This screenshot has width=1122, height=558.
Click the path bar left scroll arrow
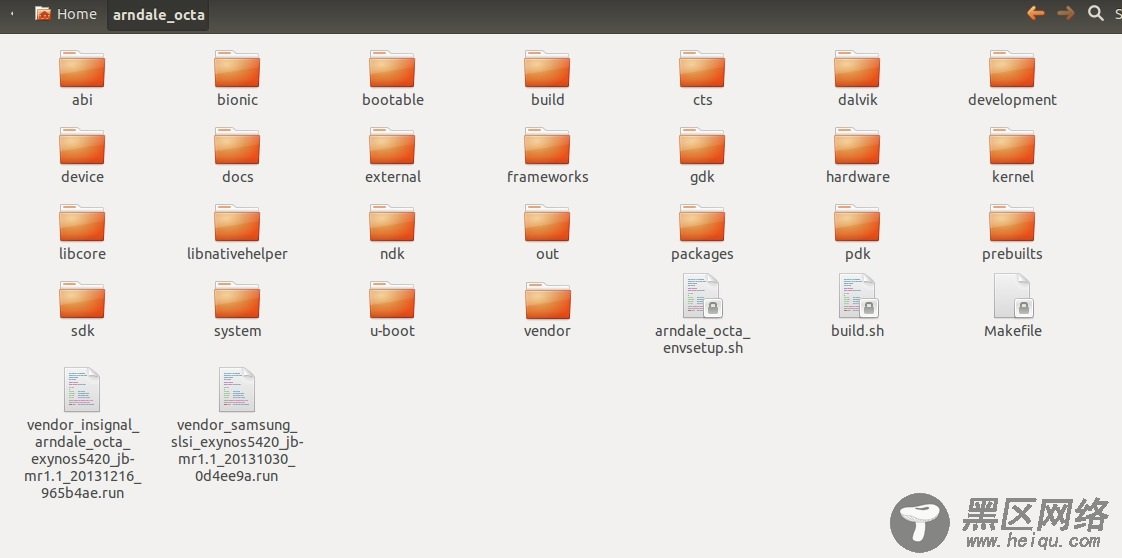(12, 14)
